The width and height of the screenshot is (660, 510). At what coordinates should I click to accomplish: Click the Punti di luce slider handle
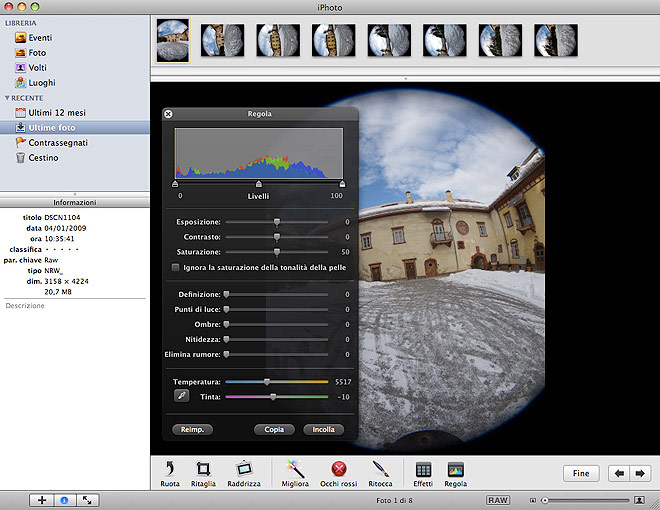coord(226,309)
